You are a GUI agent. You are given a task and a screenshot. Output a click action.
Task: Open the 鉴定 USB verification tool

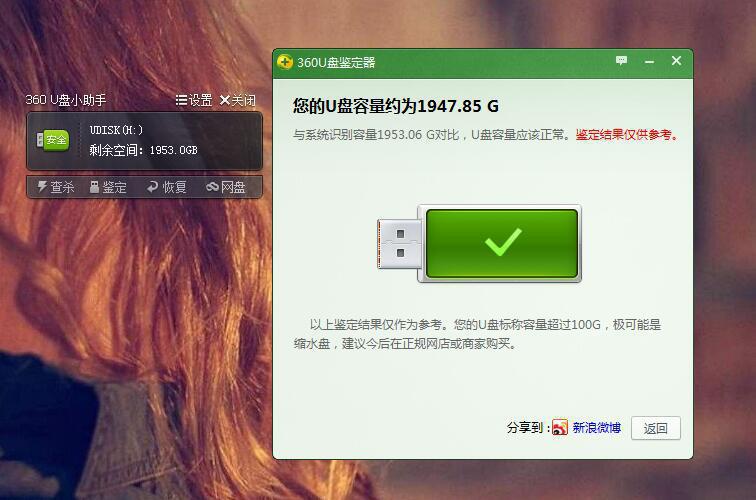pos(108,187)
